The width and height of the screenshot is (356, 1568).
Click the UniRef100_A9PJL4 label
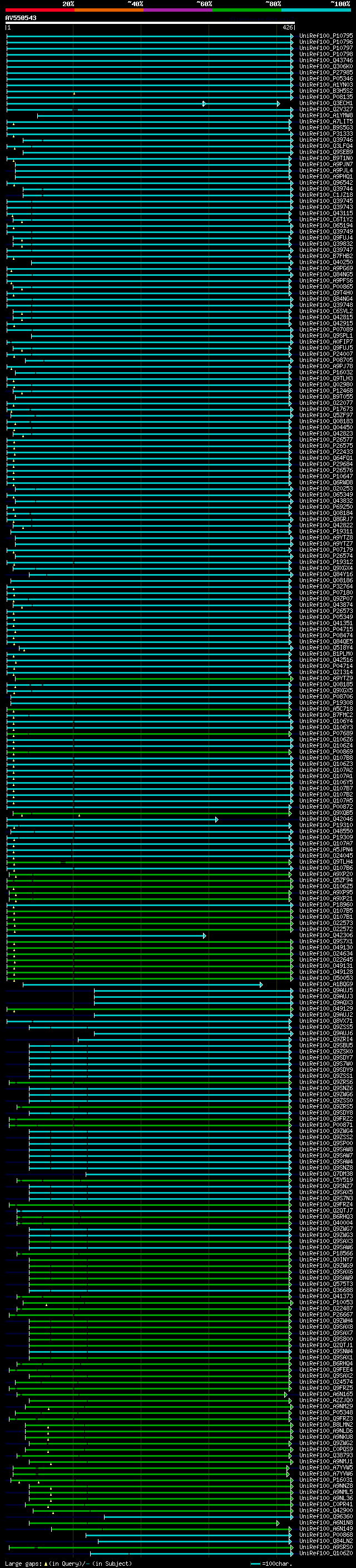click(326, 170)
